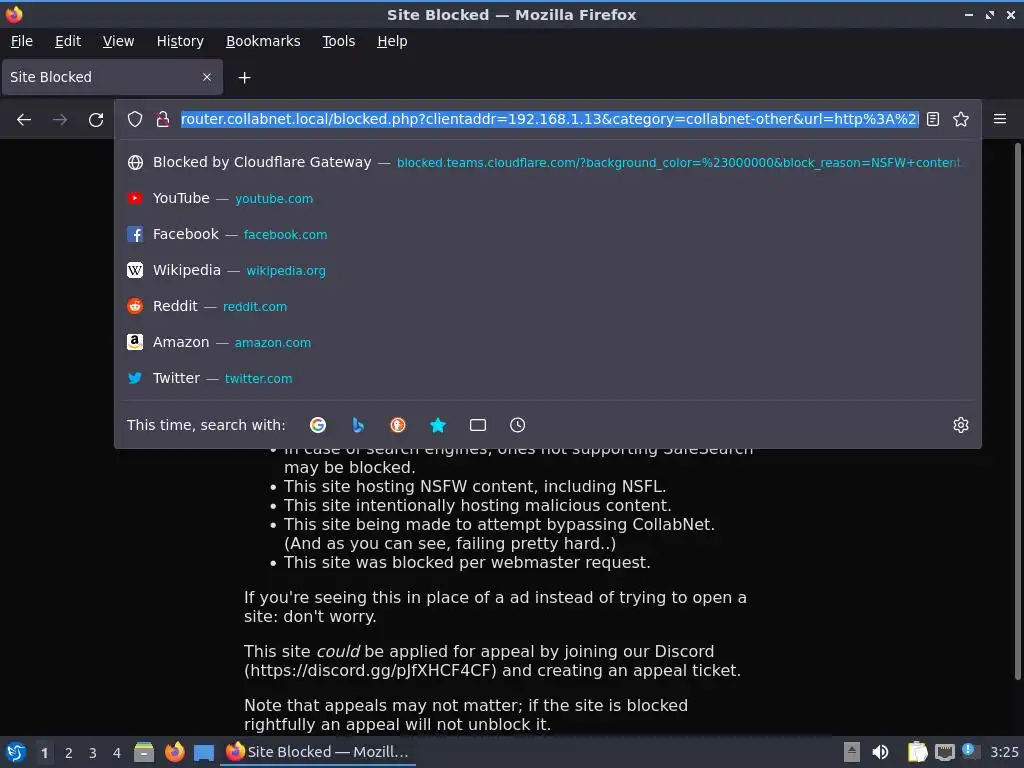This screenshot has width=1024, height=768.
Task: Open the network tray icon
Action: tap(944, 752)
